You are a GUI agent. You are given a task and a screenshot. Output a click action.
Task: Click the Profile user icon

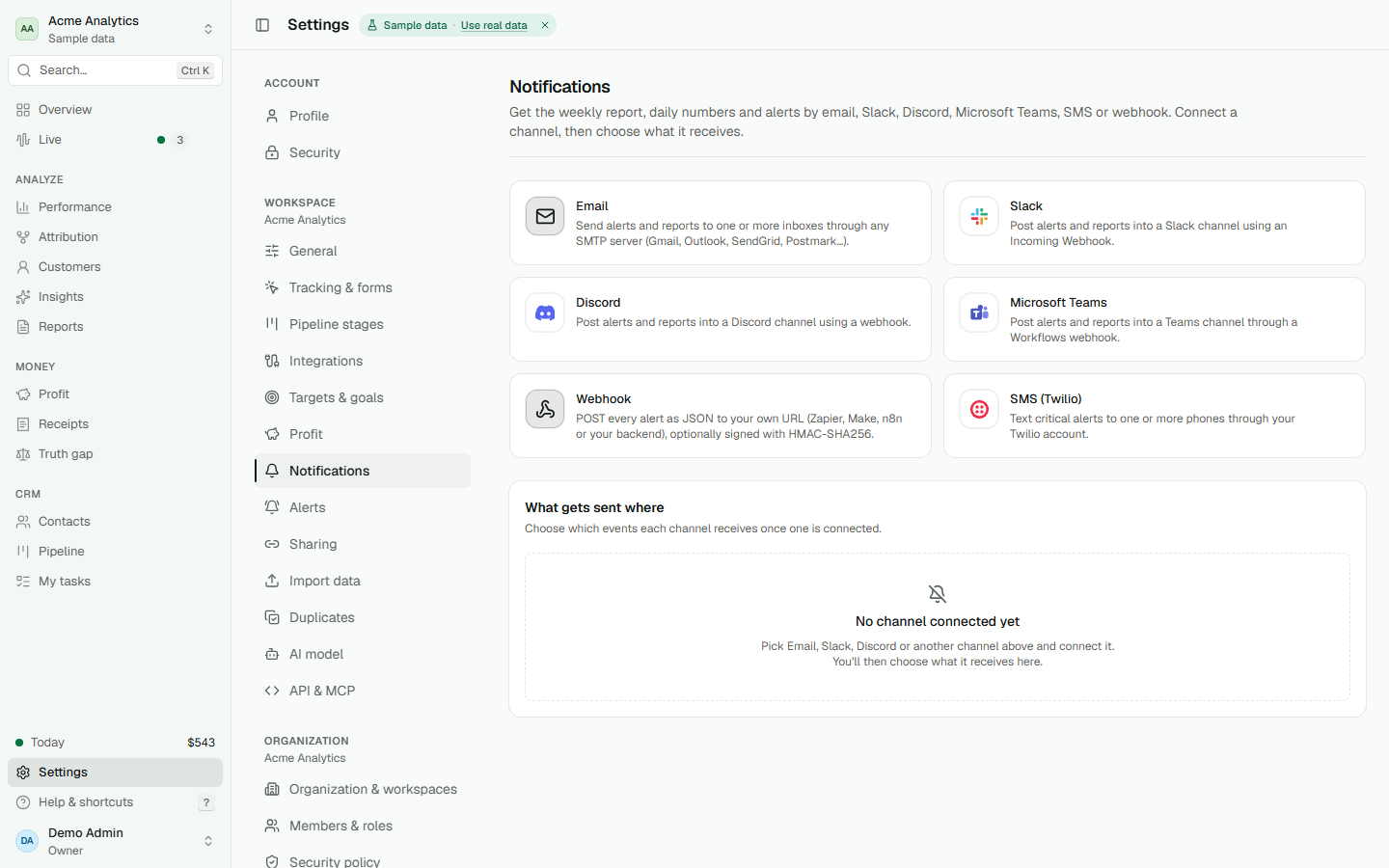tap(272, 116)
